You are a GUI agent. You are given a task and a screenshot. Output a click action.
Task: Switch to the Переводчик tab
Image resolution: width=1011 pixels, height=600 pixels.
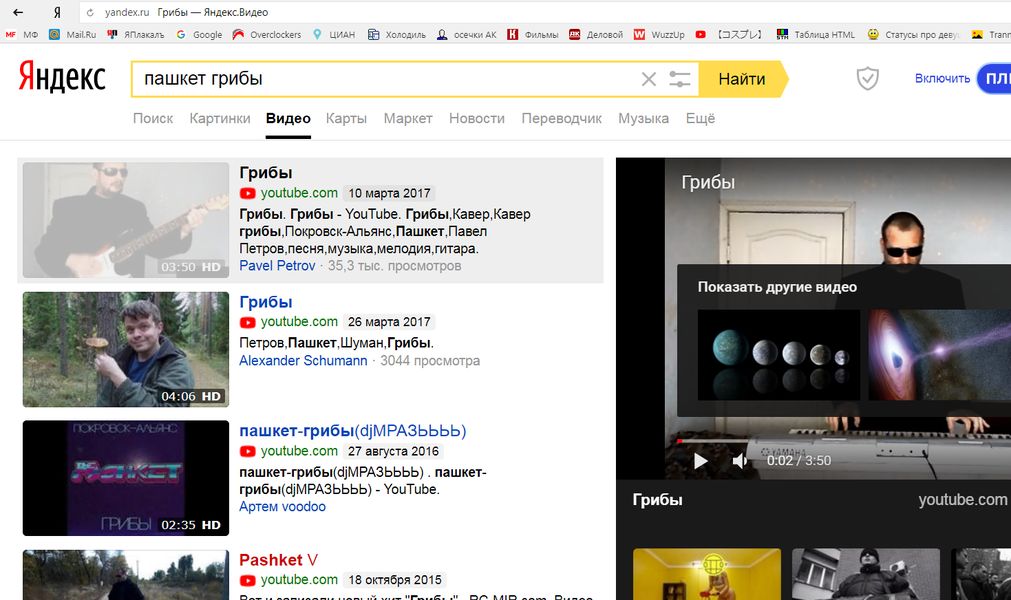562,119
